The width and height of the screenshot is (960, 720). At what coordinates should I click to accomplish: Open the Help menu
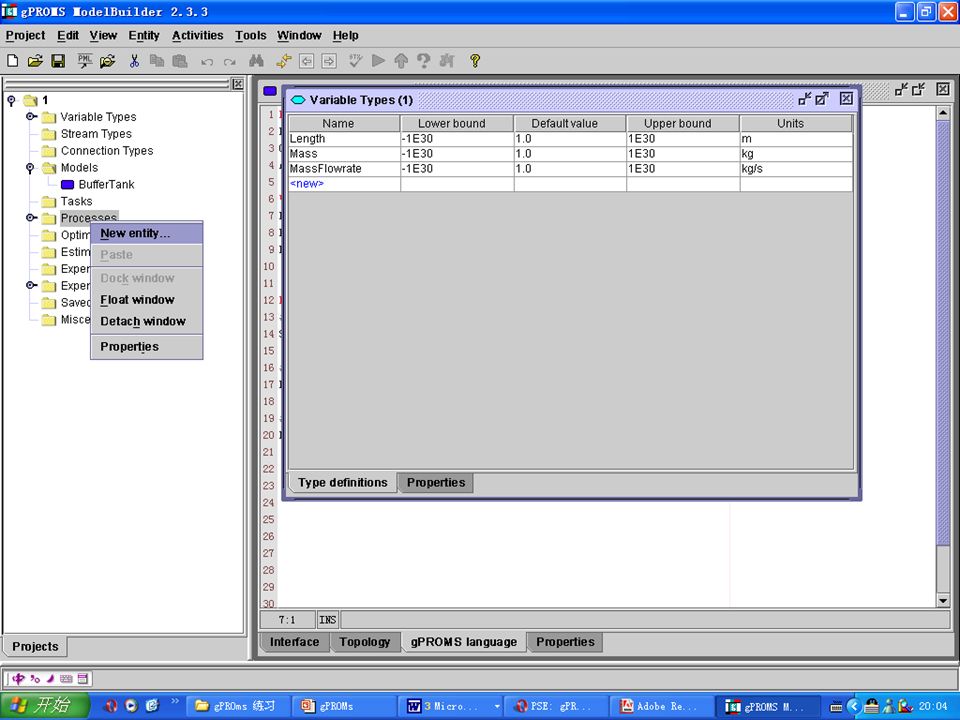[x=345, y=36]
